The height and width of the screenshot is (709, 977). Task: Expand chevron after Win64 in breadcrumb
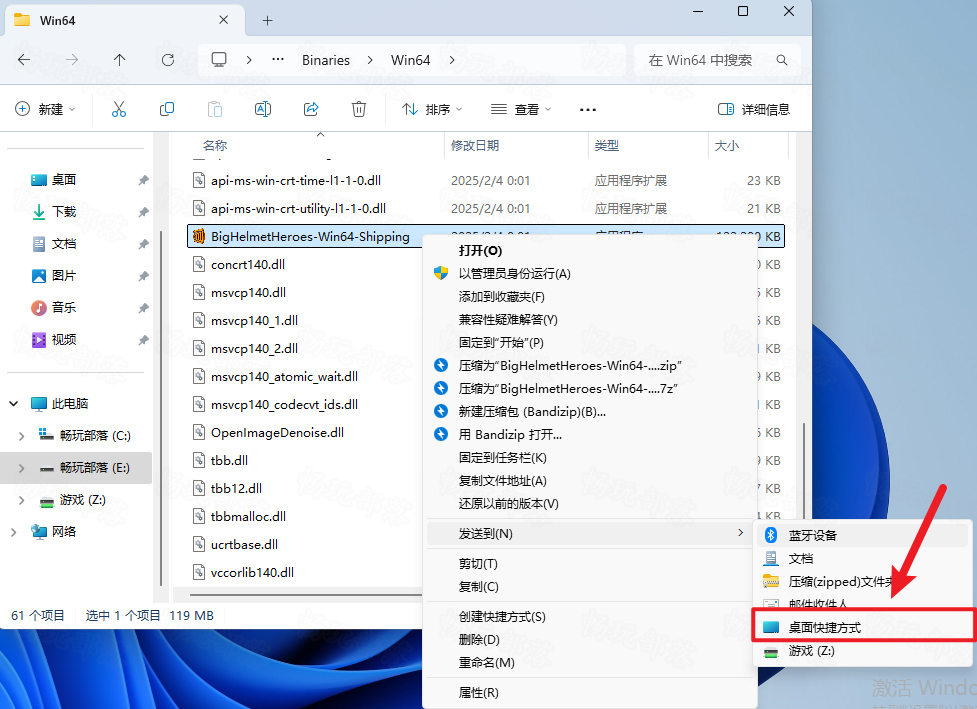coord(452,60)
